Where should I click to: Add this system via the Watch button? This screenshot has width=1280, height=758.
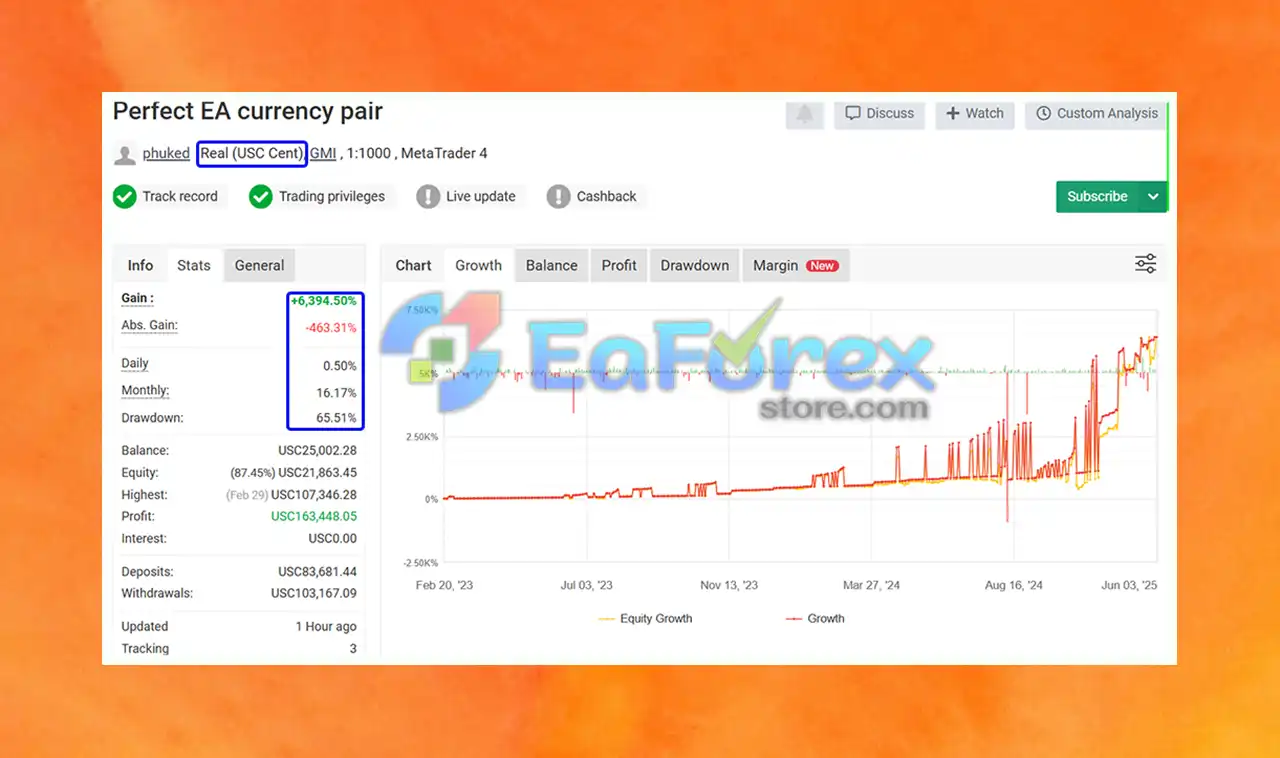[975, 114]
